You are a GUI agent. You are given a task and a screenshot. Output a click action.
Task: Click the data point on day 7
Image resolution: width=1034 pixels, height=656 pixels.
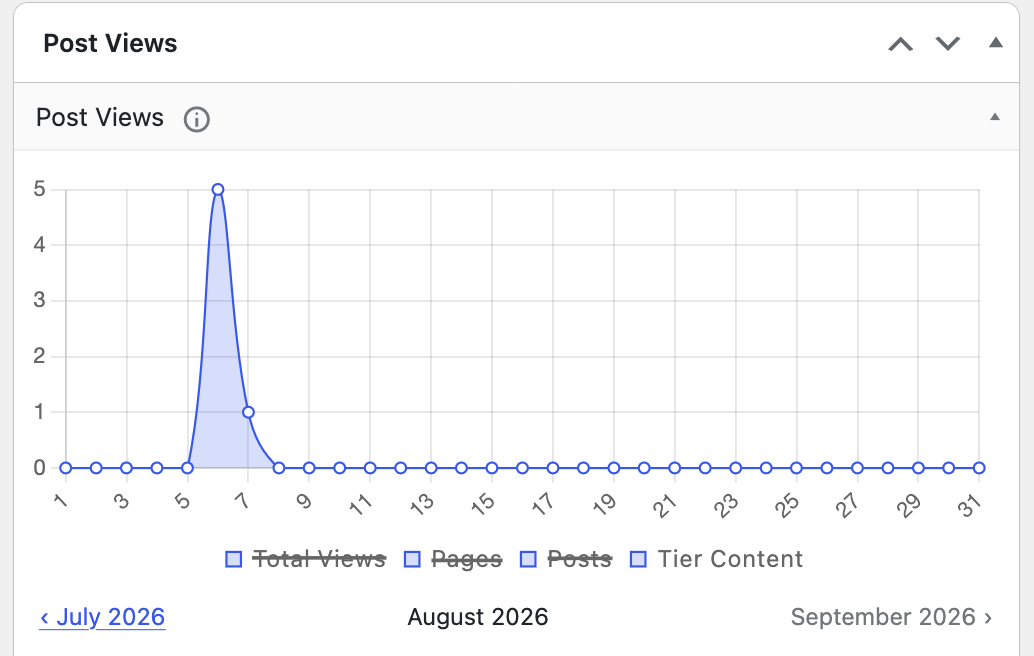pyautogui.click(x=248, y=412)
